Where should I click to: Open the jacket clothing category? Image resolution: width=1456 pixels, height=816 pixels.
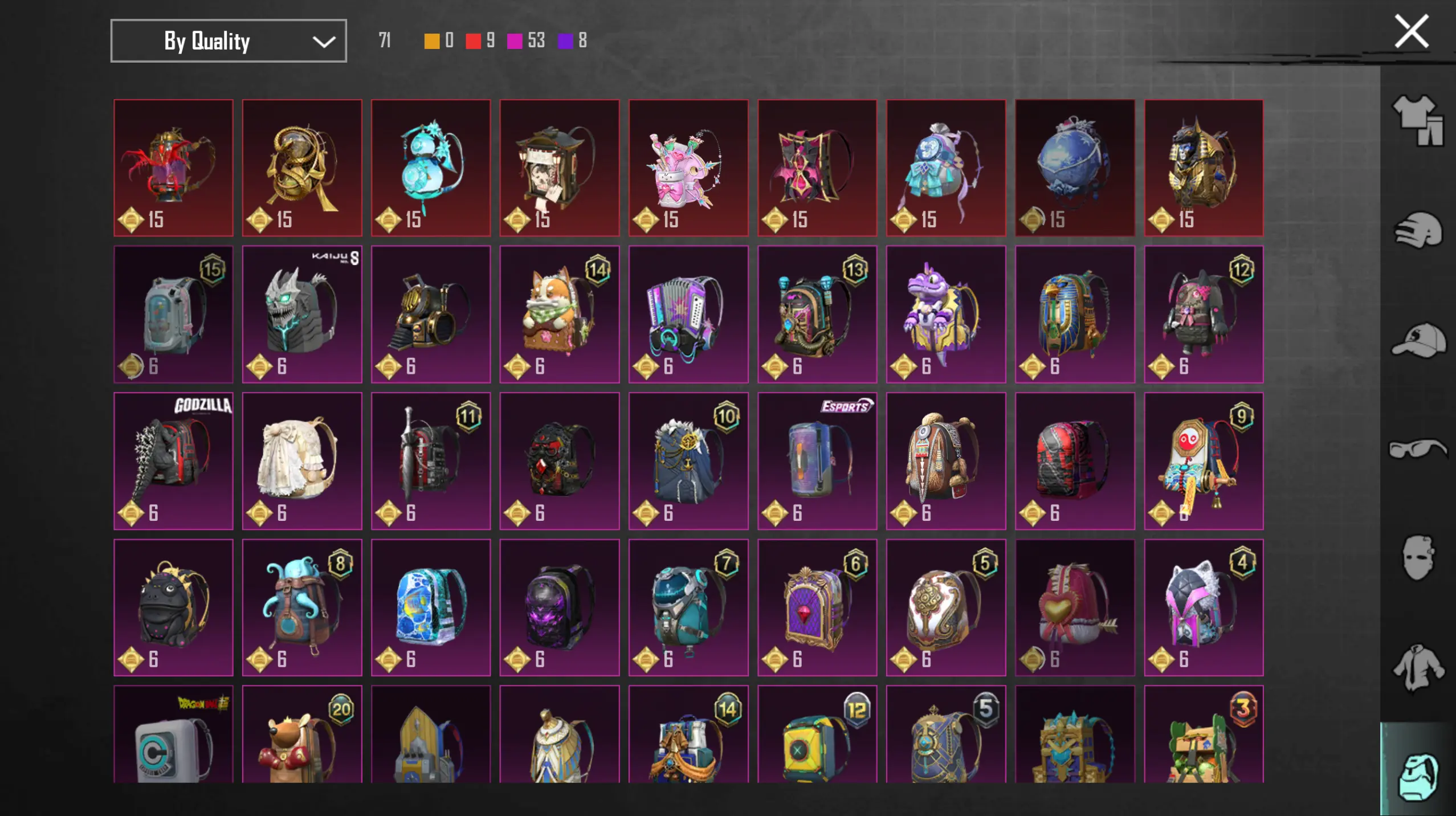point(1418,667)
